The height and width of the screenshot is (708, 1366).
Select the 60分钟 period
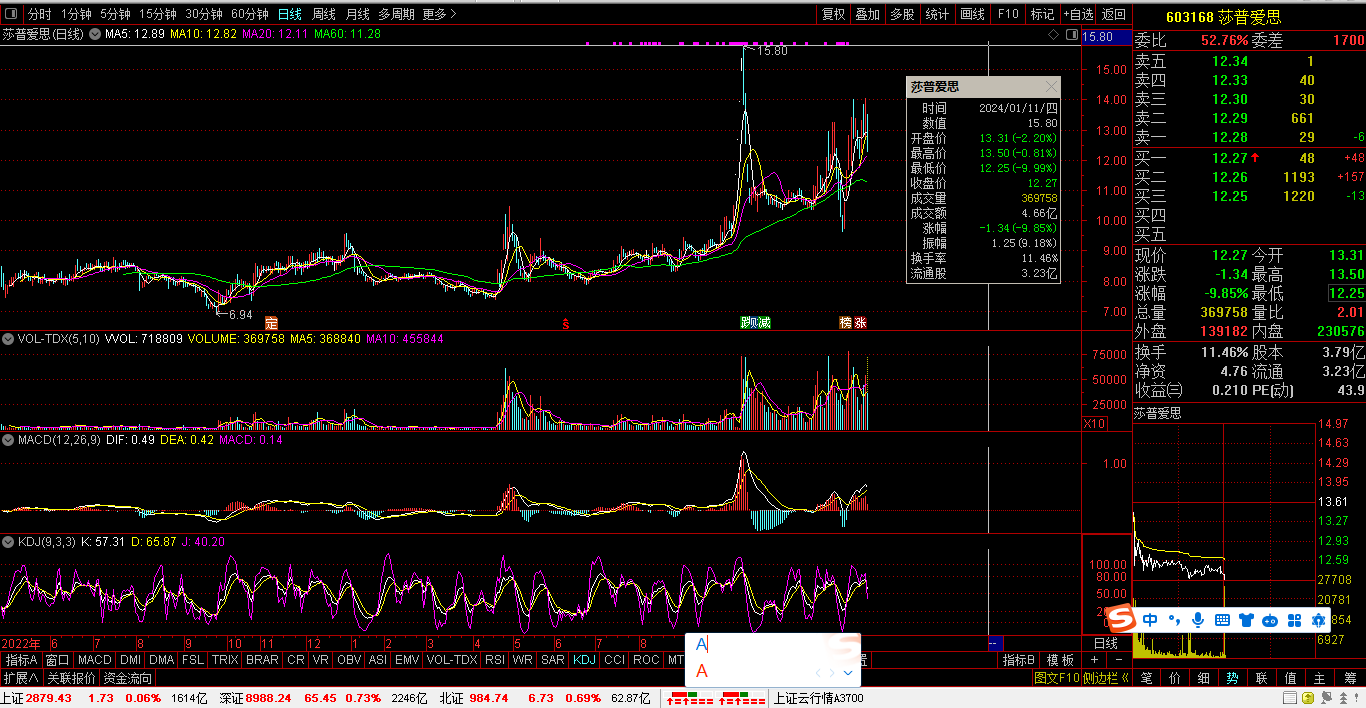coord(250,14)
